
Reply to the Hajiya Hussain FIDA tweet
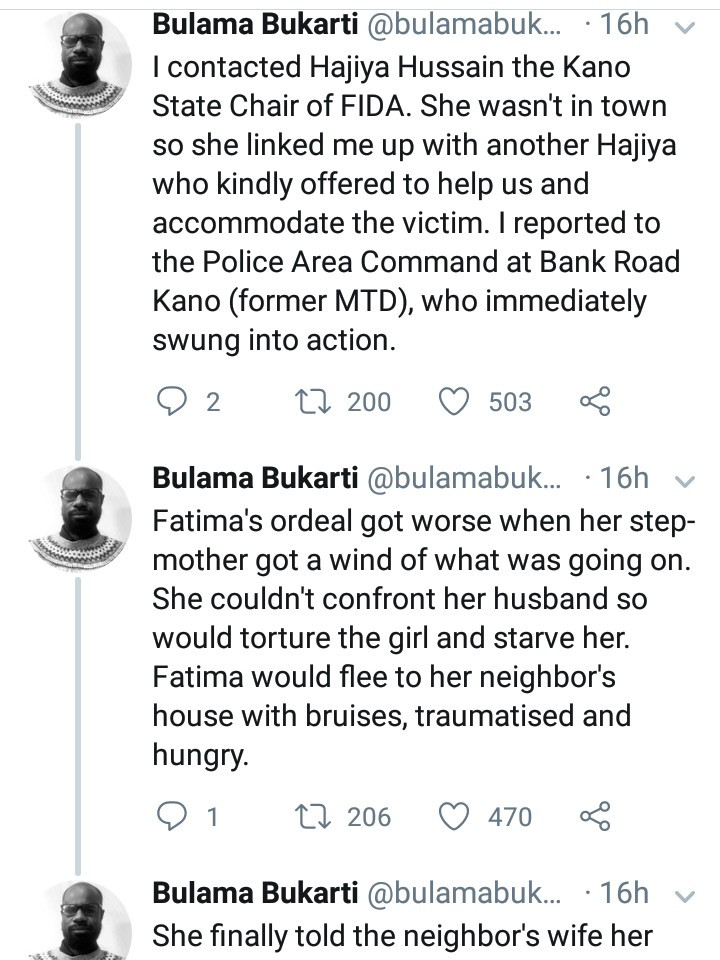[x=176, y=402]
